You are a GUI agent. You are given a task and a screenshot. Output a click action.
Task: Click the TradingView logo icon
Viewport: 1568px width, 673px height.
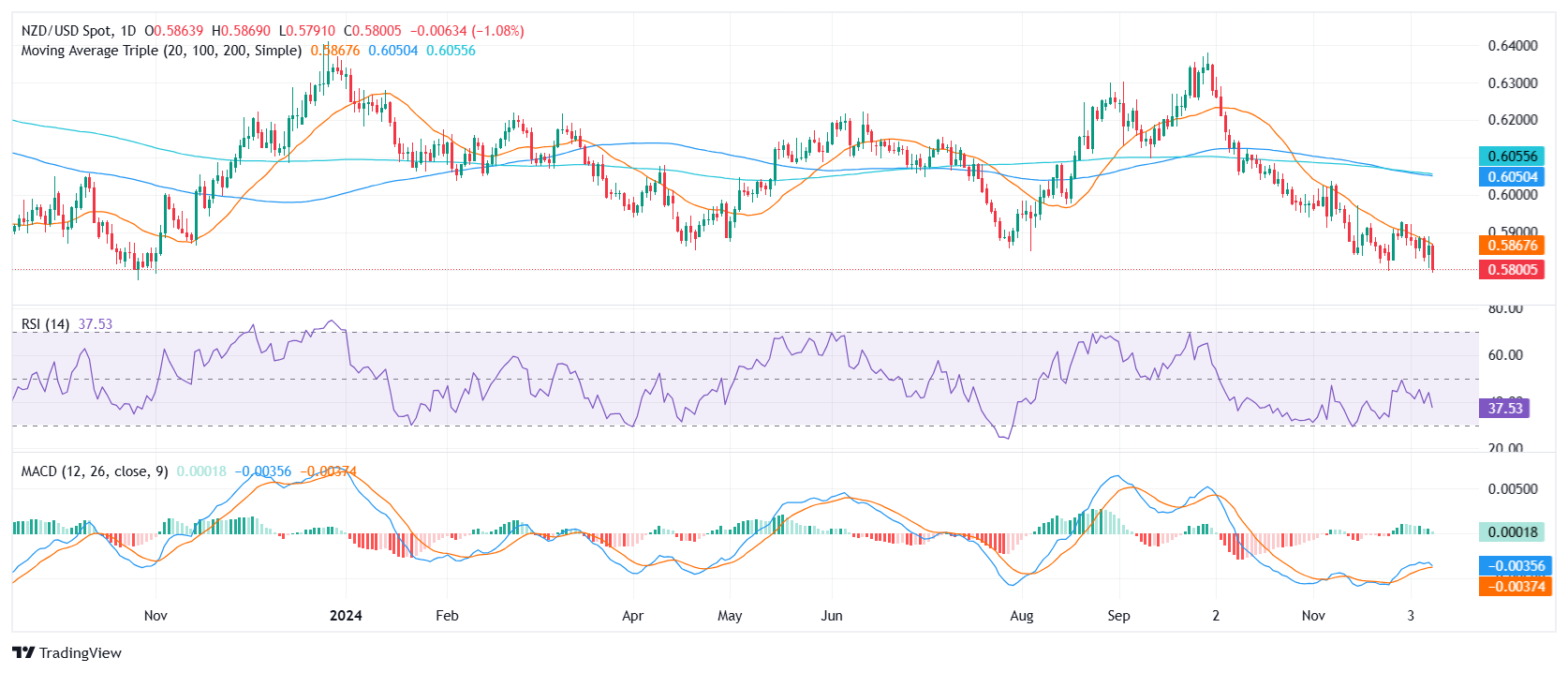coord(23,652)
